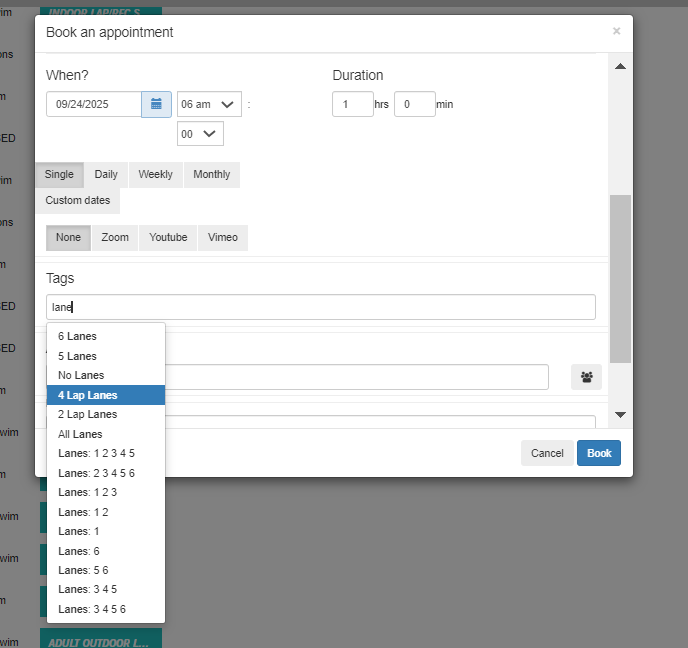Pick the All Lanes tag suggestion
Image resolution: width=688 pixels, height=648 pixels.
coord(106,434)
